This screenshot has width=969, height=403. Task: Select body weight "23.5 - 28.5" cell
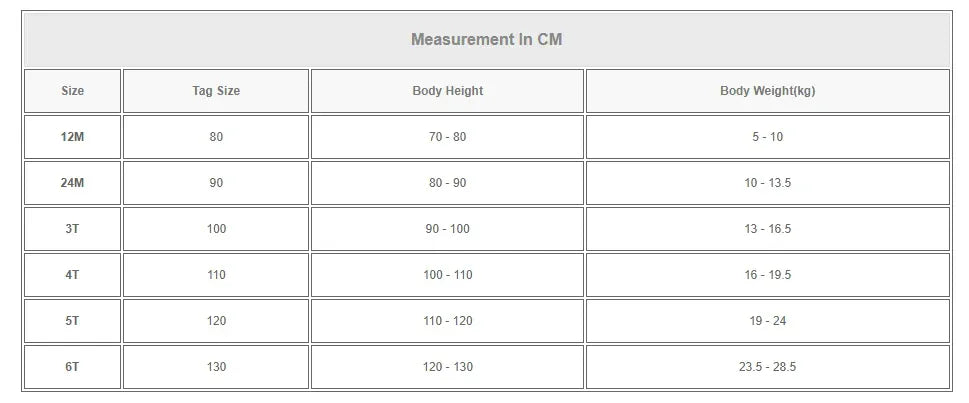(767, 367)
